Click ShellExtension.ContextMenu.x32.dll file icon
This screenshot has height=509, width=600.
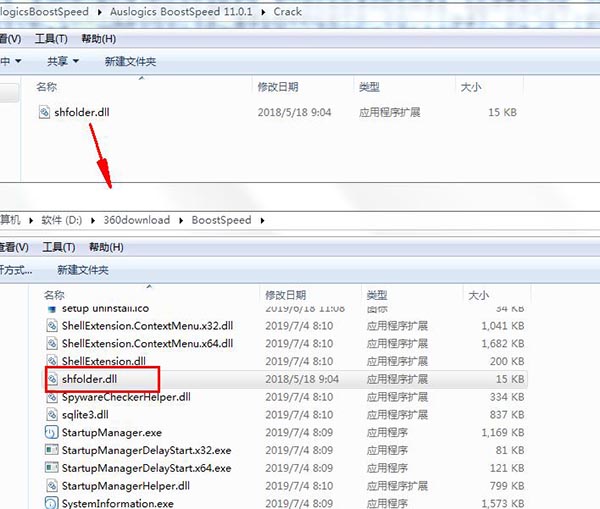52,326
